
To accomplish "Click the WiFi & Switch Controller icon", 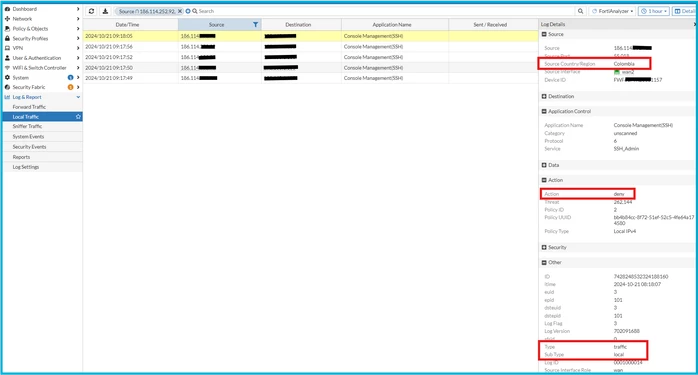I will pos(7,68).
